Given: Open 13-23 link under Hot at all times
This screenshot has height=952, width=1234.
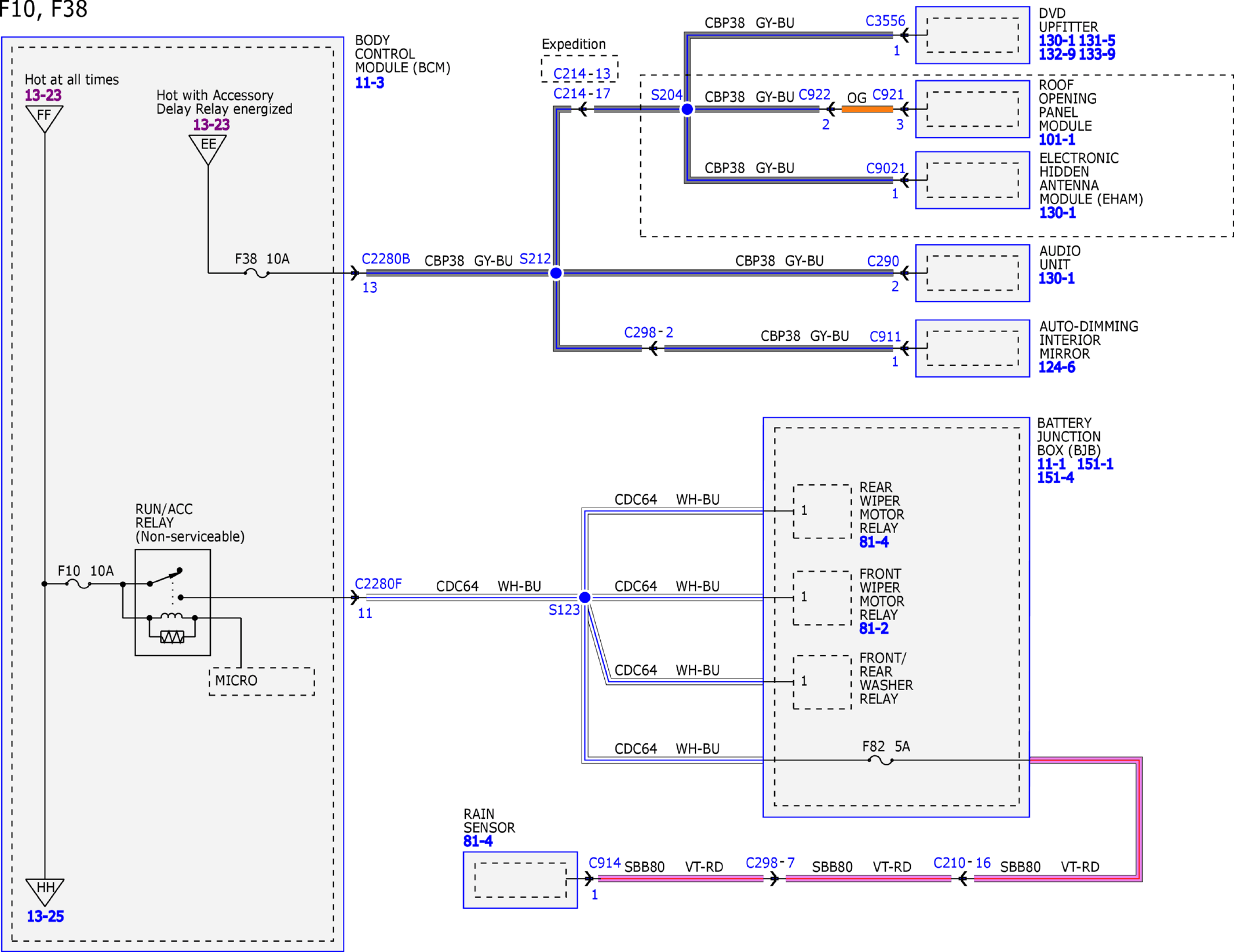Looking at the screenshot, I should [x=43, y=95].
